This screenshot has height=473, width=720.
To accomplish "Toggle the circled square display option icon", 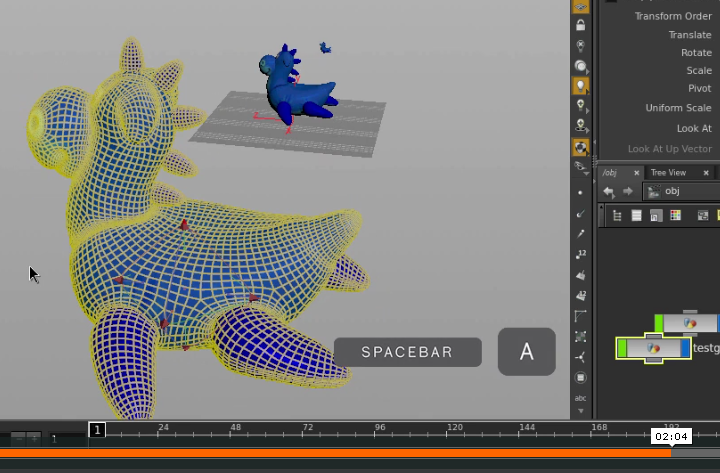I will pos(580,377).
